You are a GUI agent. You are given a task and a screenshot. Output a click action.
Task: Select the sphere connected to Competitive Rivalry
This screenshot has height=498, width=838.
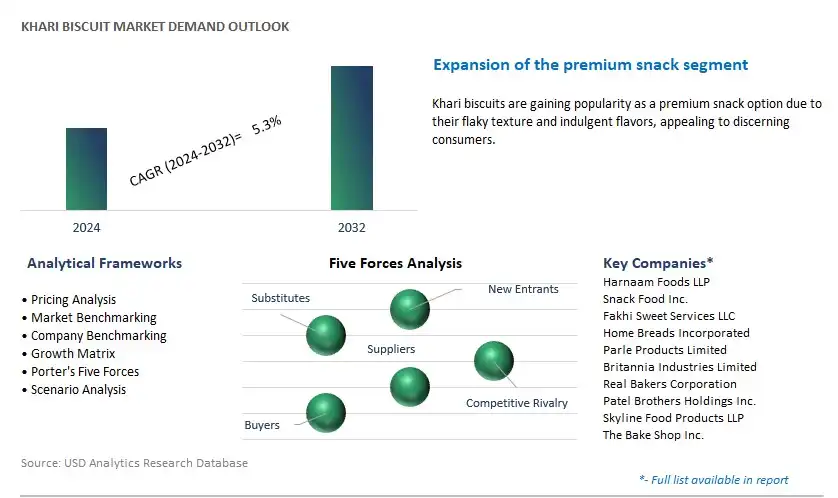(494, 361)
